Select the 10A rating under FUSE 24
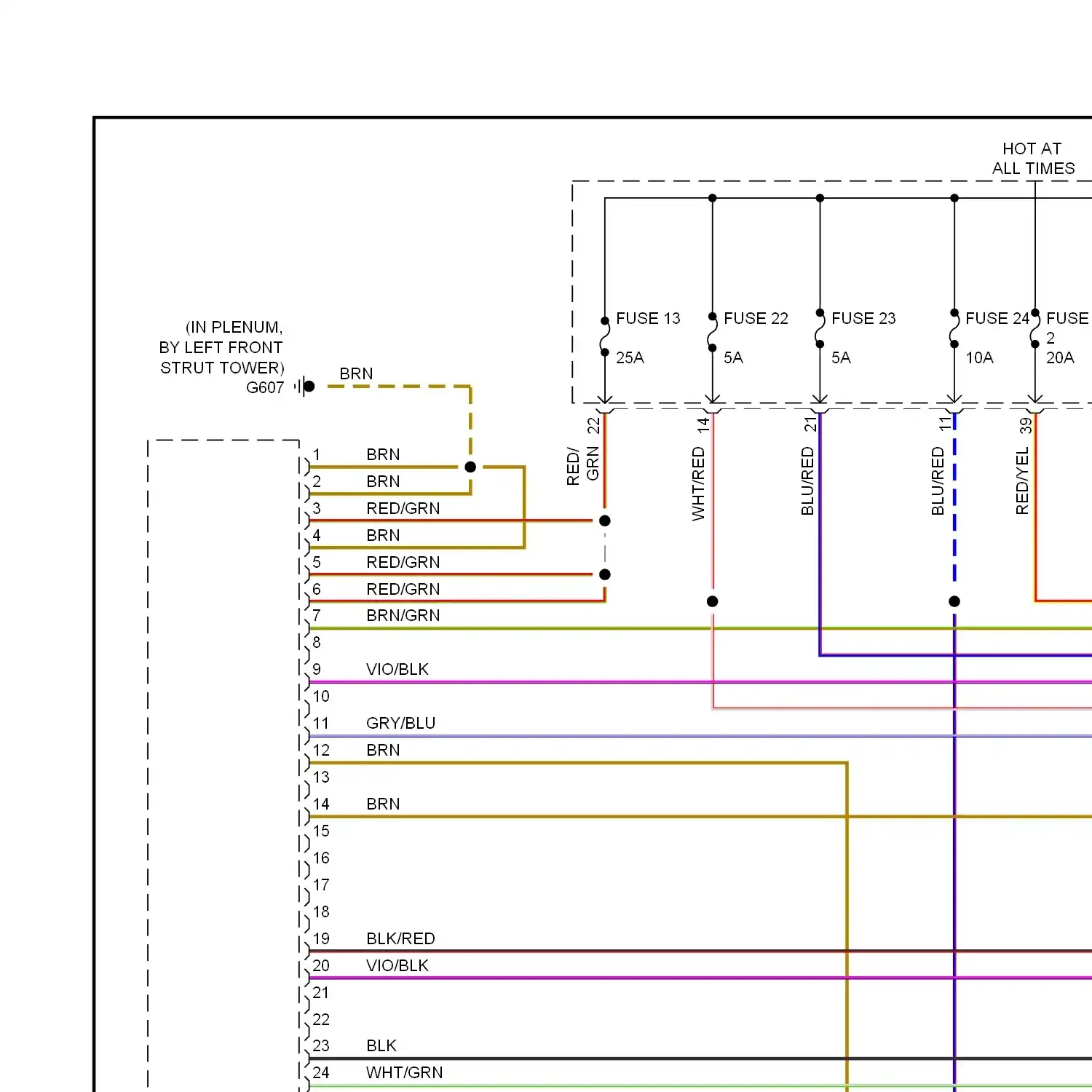This screenshot has height=1092, width=1092. [979, 357]
